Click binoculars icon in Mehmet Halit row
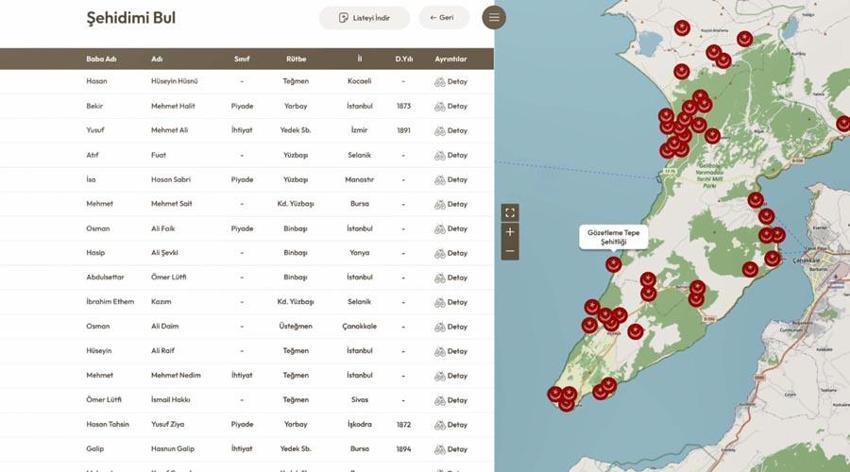Image resolution: width=850 pixels, height=472 pixels. point(439,106)
